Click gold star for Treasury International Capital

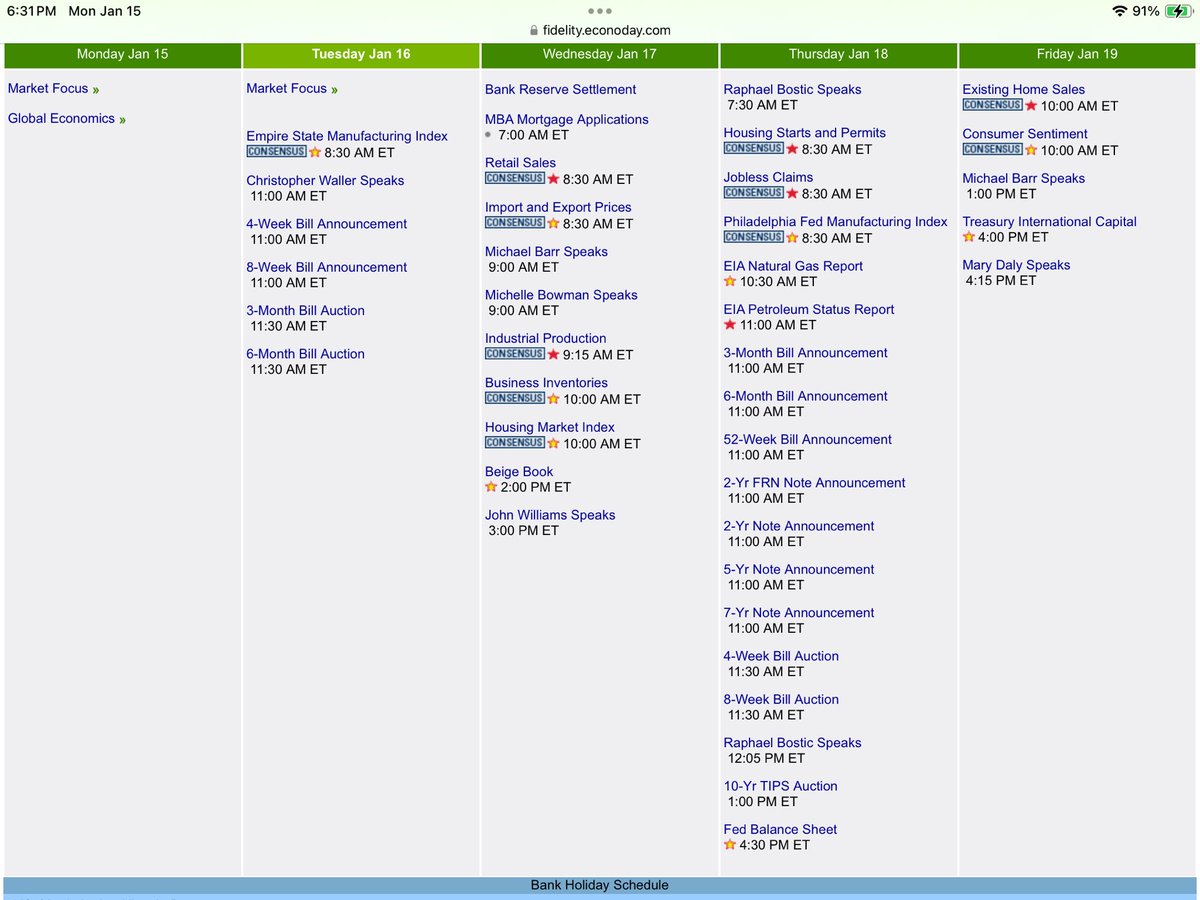coord(969,237)
